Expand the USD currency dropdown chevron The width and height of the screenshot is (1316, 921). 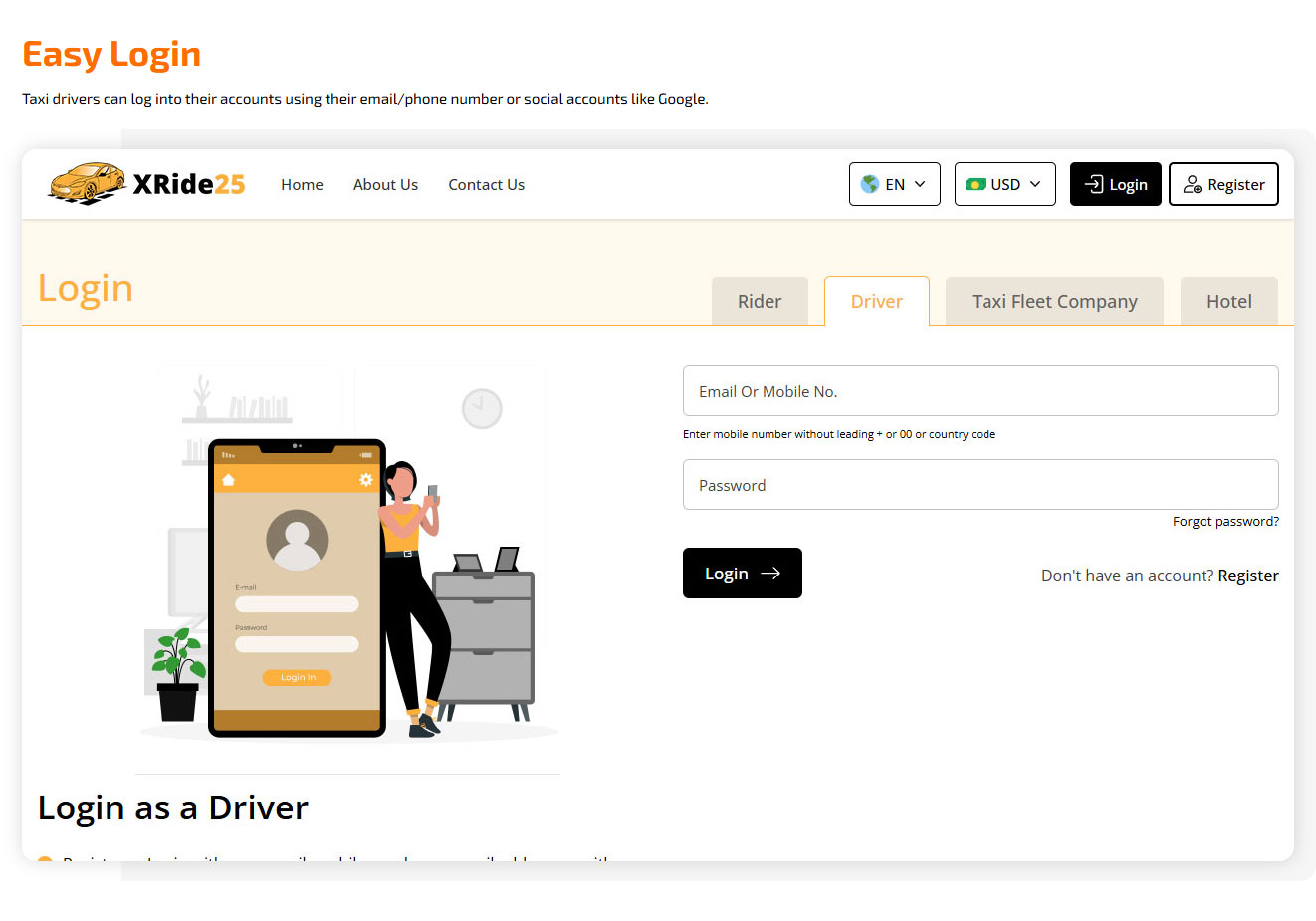point(1035,184)
